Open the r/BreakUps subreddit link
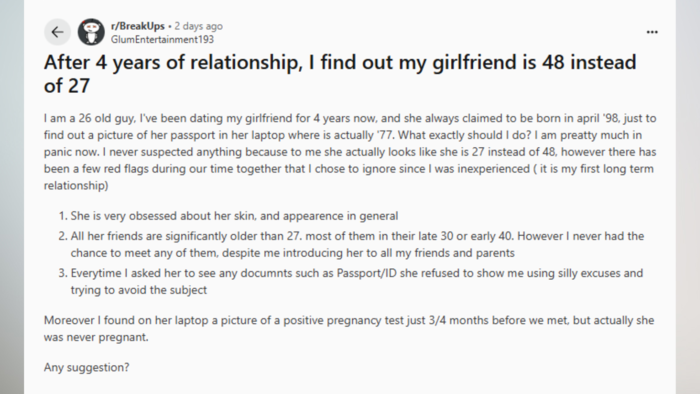700x394 pixels. coord(138,26)
